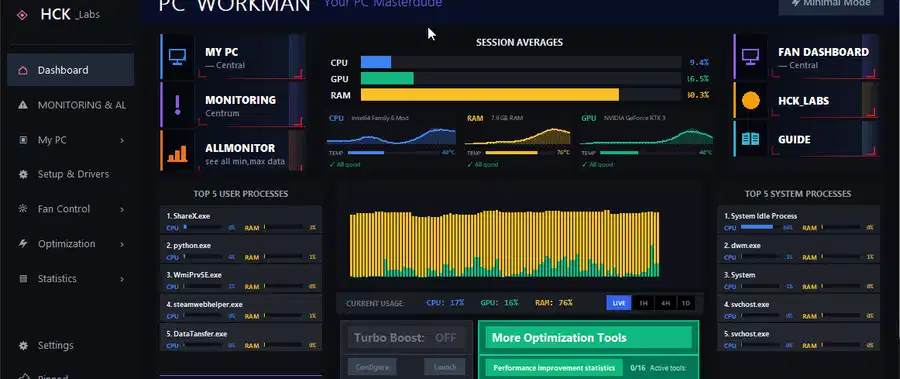900x379 pixels.
Task: Select system process 4. svchost.exe
Action: coord(798,309)
